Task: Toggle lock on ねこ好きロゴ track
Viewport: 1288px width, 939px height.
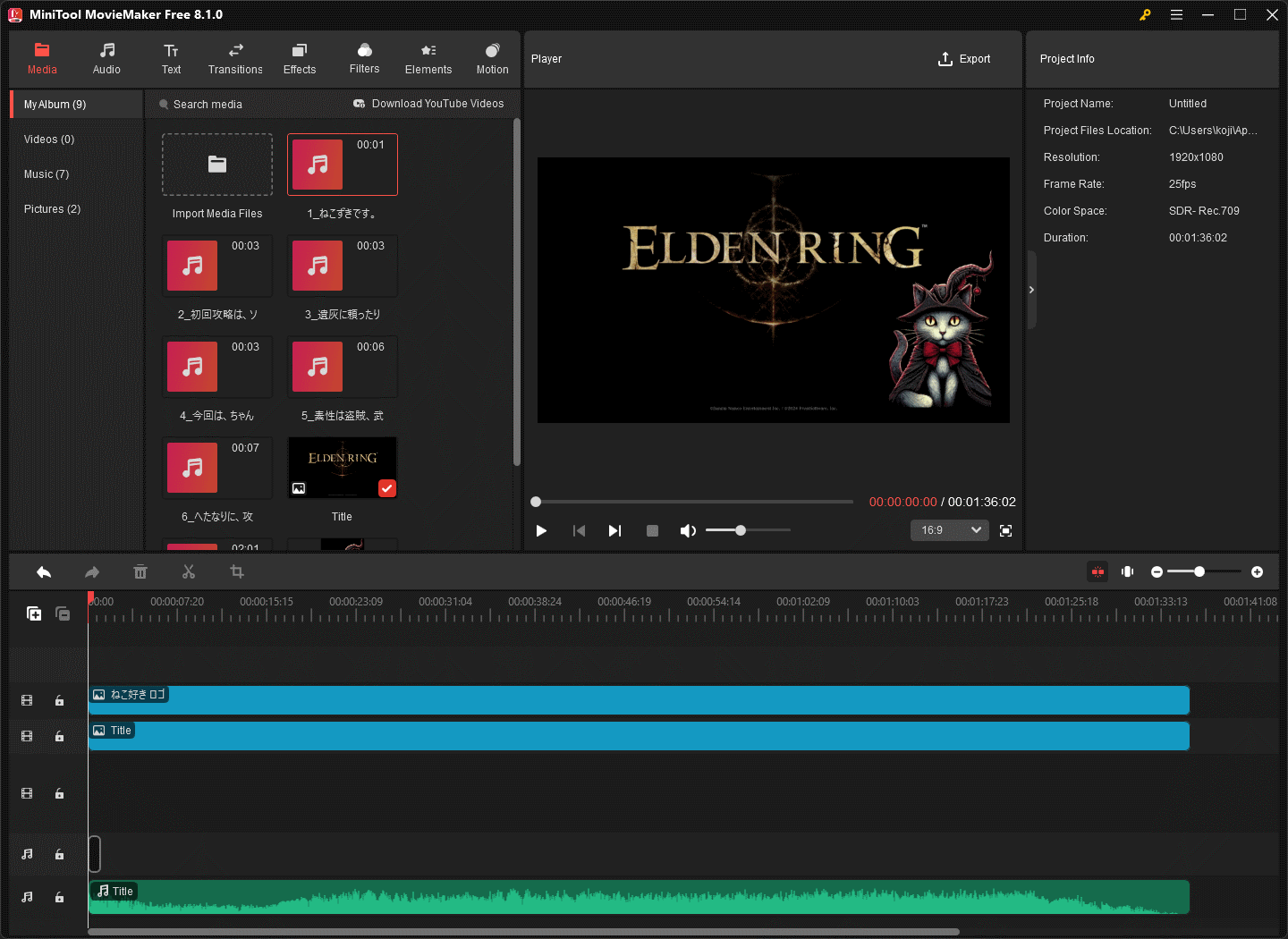Action: (59, 701)
